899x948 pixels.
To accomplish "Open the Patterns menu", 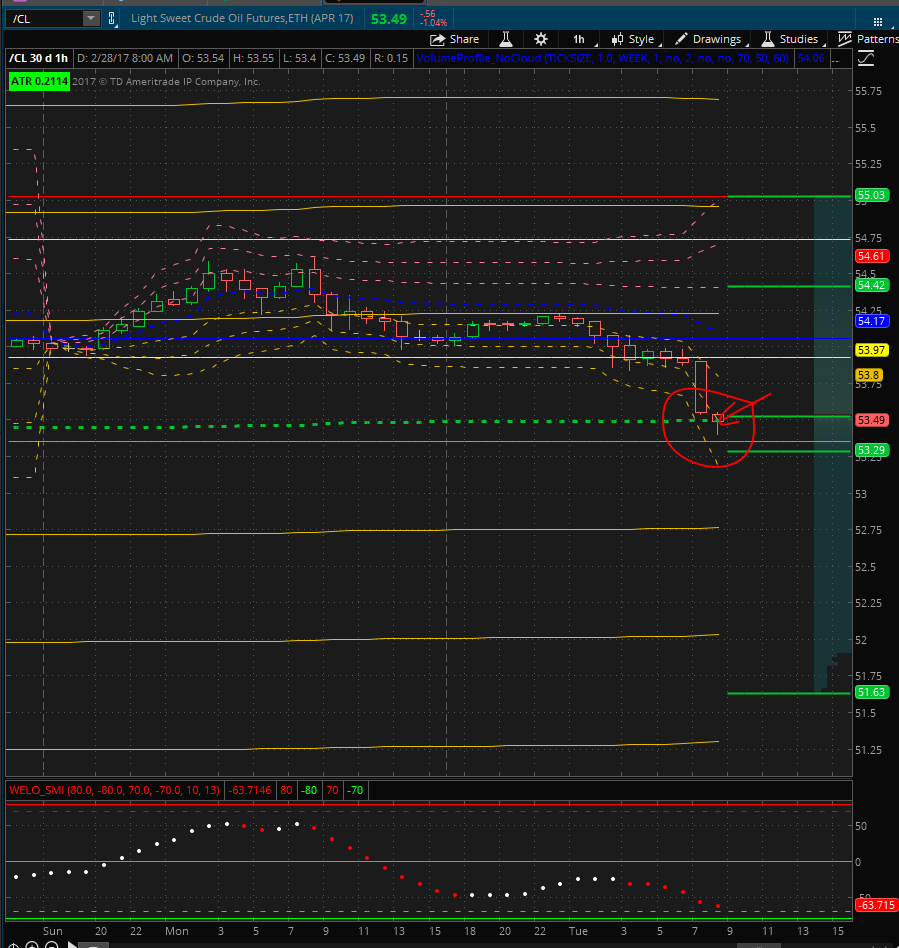I will click(x=868, y=39).
